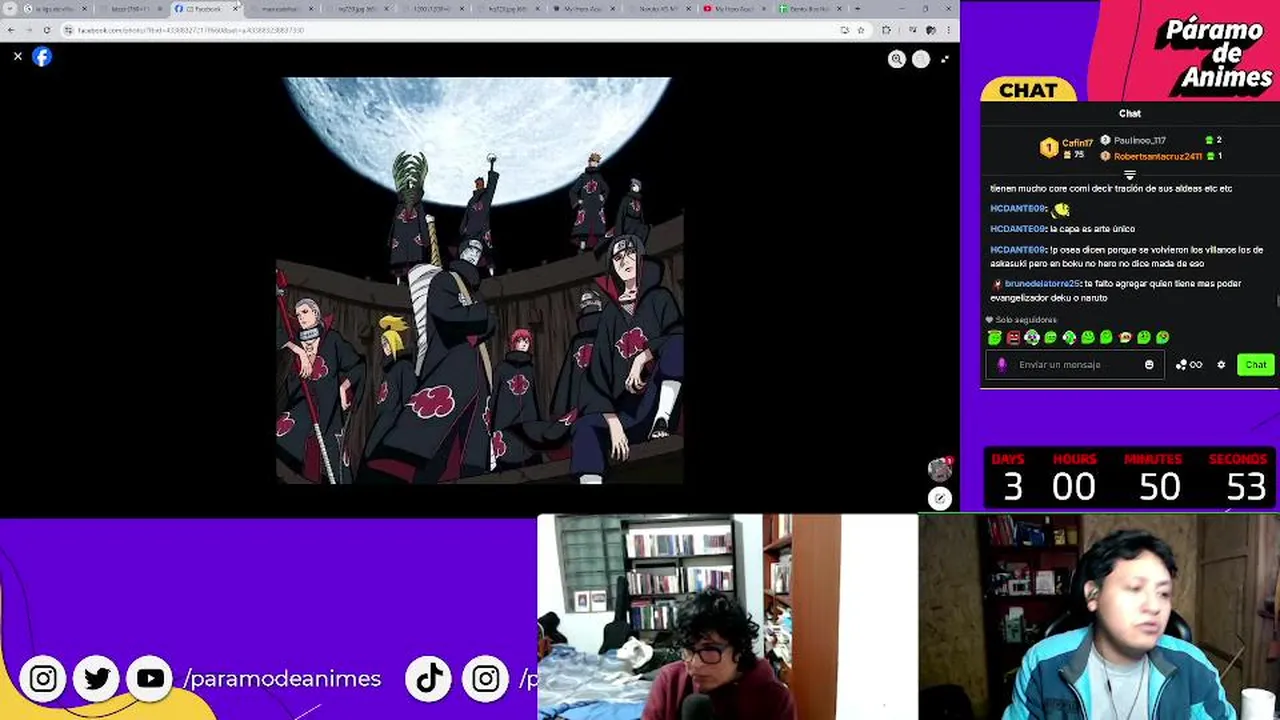The width and height of the screenshot is (1280, 720).
Task: Zoom in on the Facebook photo
Action: click(897, 59)
